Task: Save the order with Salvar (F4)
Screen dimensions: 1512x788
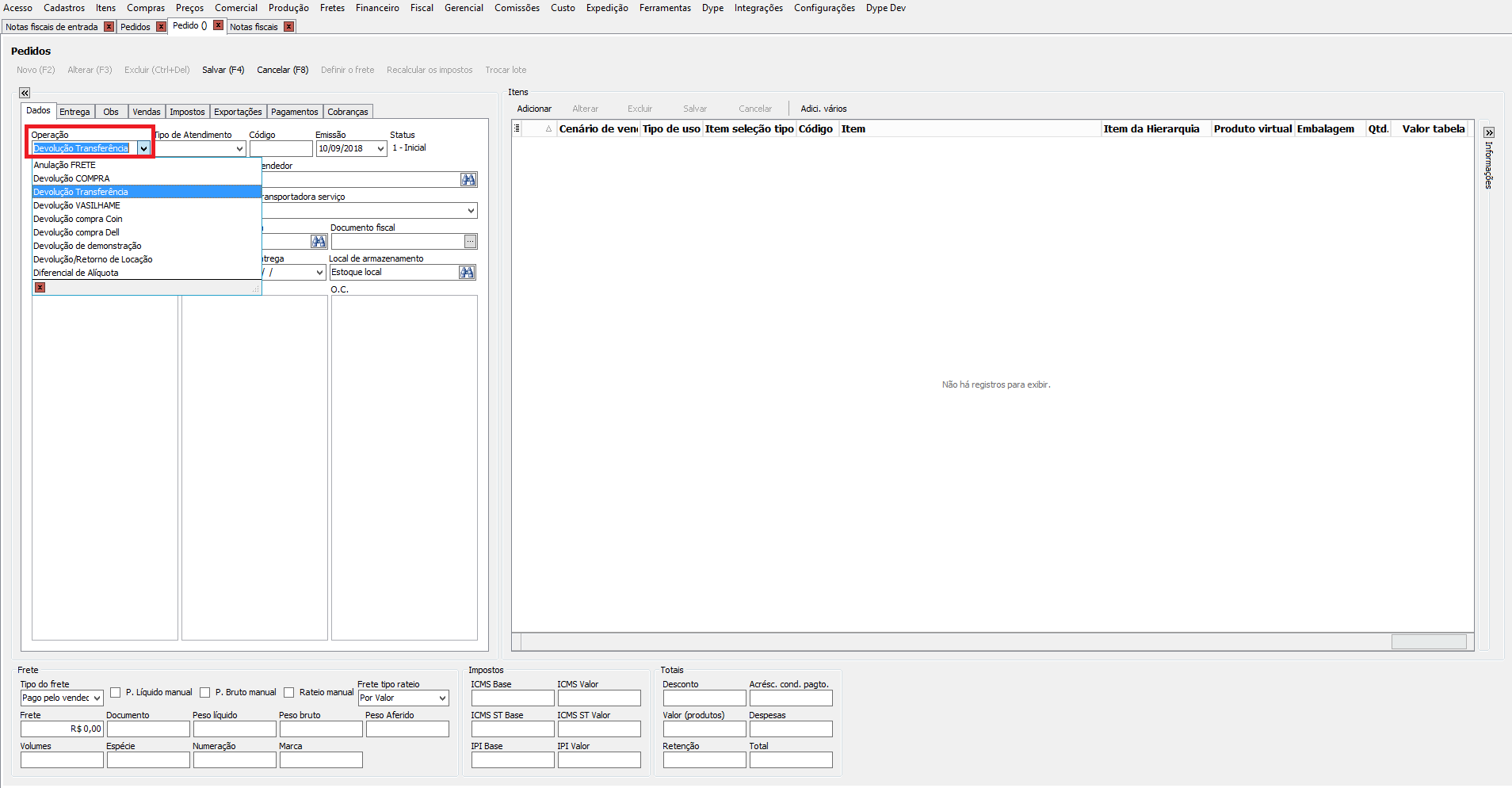Action: click(x=223, y=70)
